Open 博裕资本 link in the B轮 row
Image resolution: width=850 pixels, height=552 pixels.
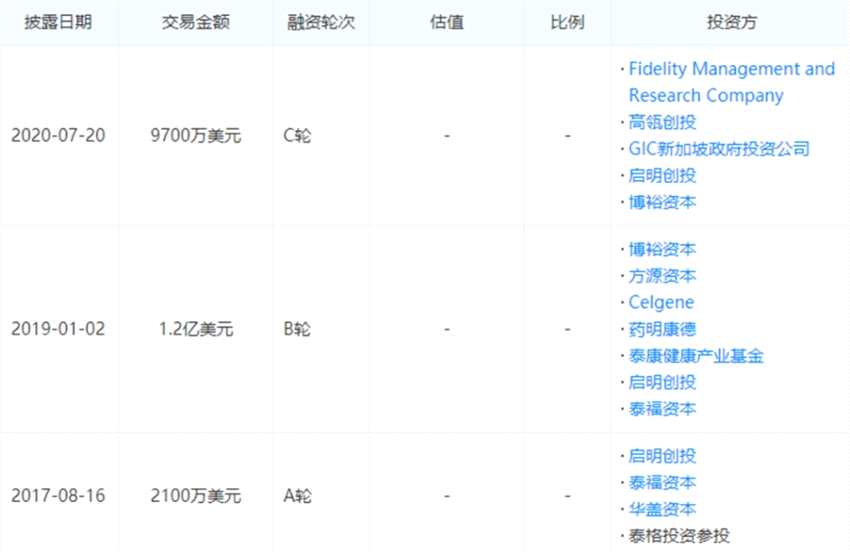(x=662, y=249)
